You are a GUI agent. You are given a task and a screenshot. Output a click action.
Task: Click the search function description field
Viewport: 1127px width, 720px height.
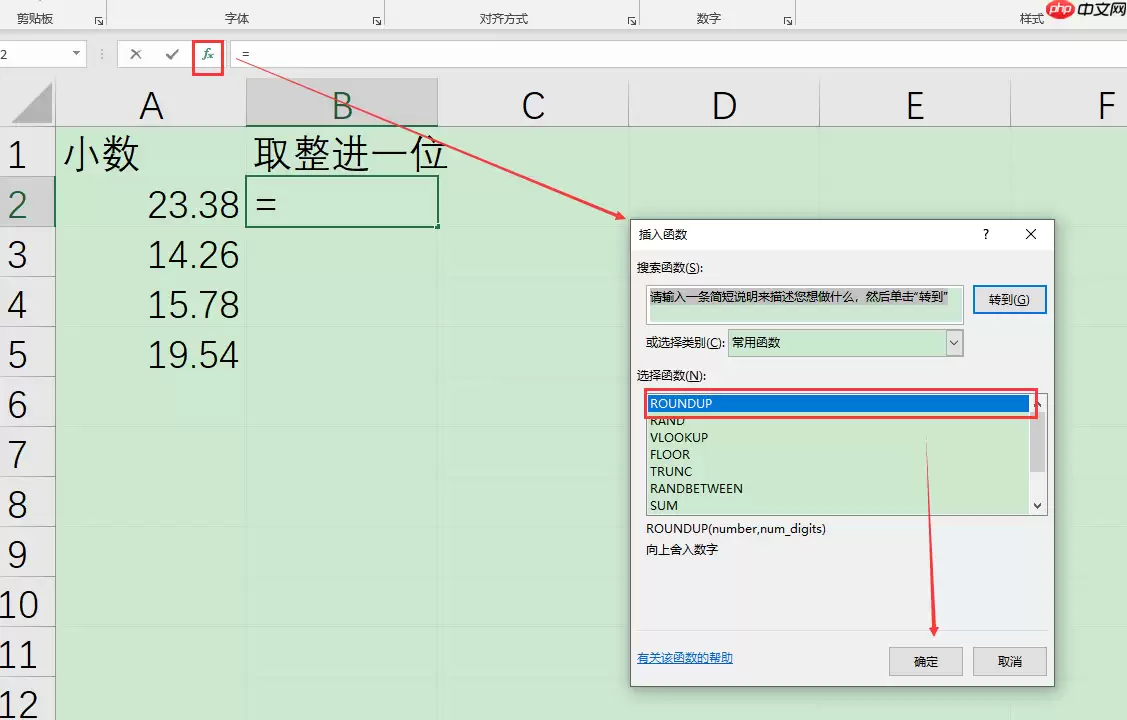(x=805, y=304)
